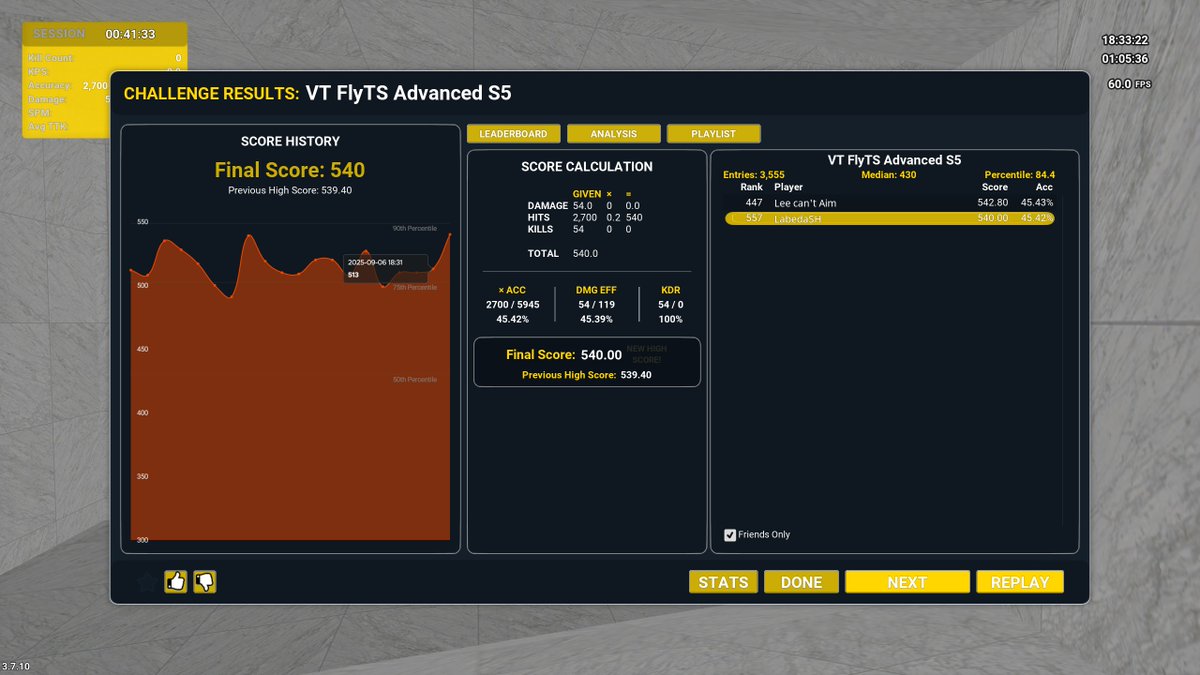Click the star icon beside the rating thumbs
This screenshot has width=1200, height=675.
(146, 580)
